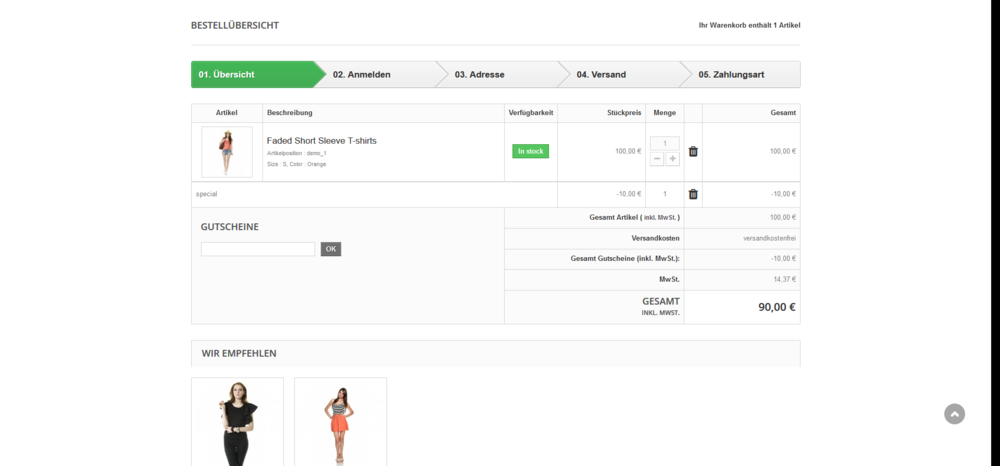Image resolution: width=1000 pixels, height=466 pixels.
Task: Click the Artikel column header
Action: point(226,113)
